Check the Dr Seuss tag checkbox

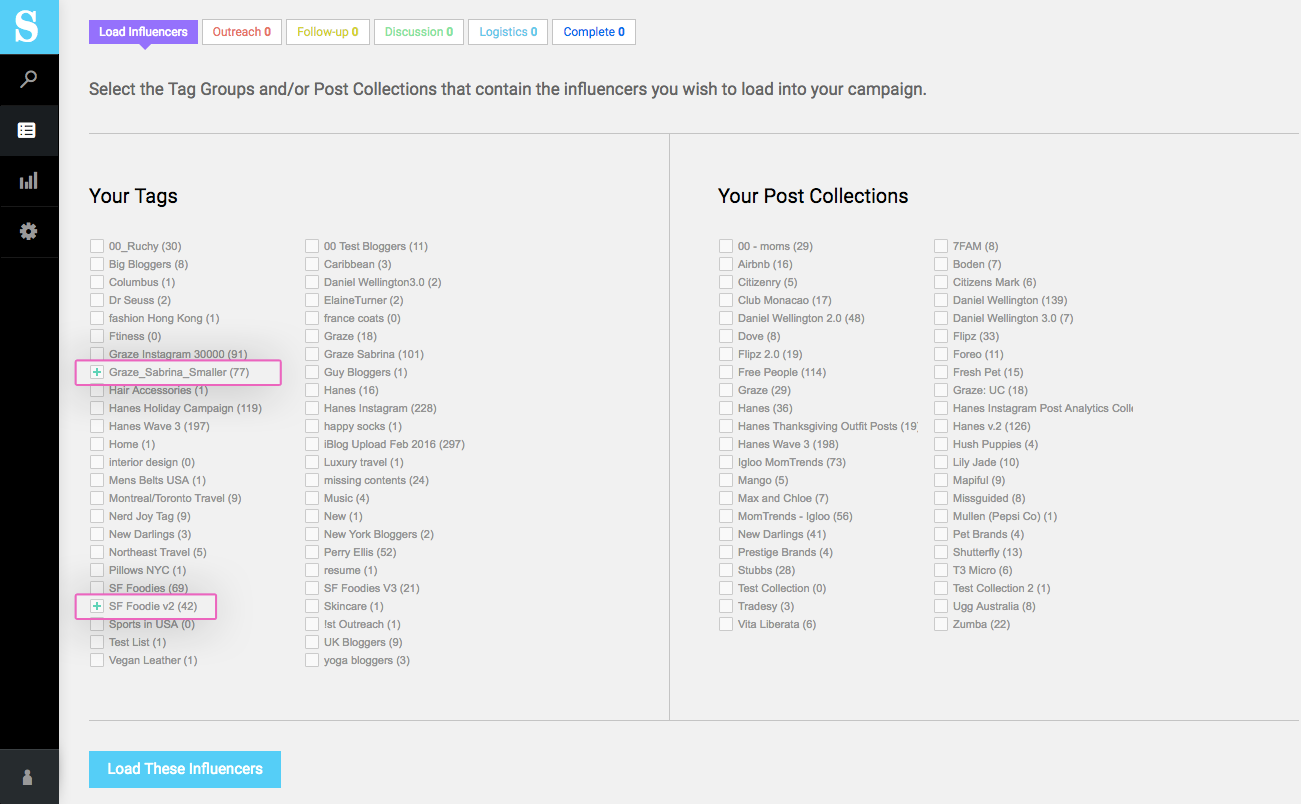97,300
